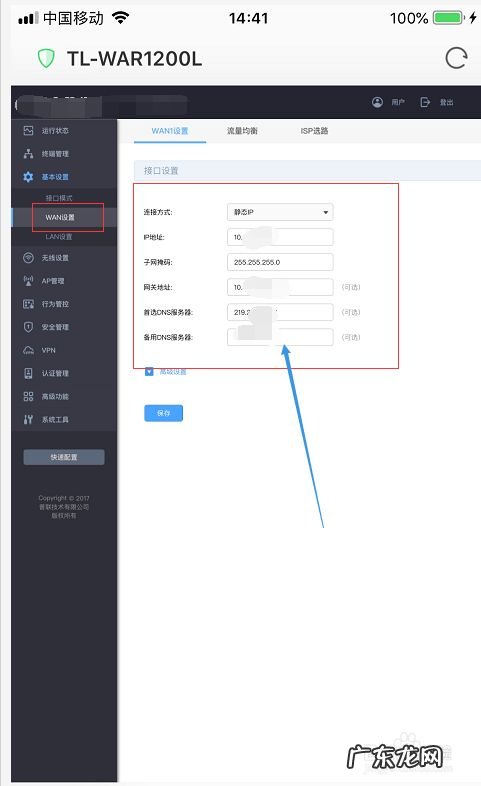Open 行为管控 icon in sidebar

29,304
